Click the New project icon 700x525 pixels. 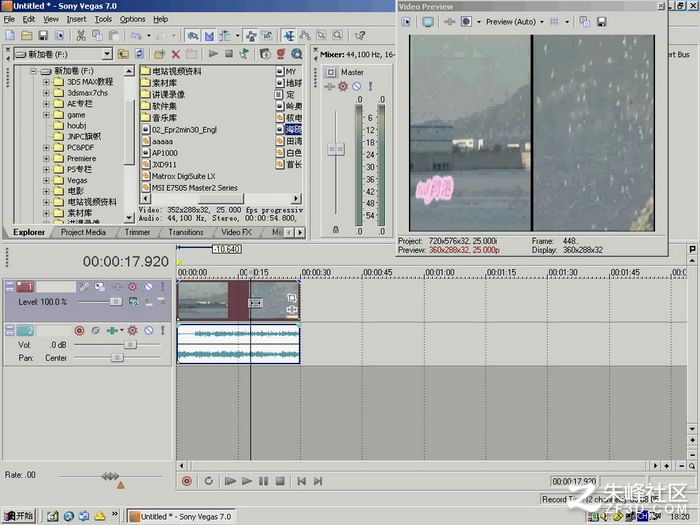pyautogui.click(x=10, y=35)
